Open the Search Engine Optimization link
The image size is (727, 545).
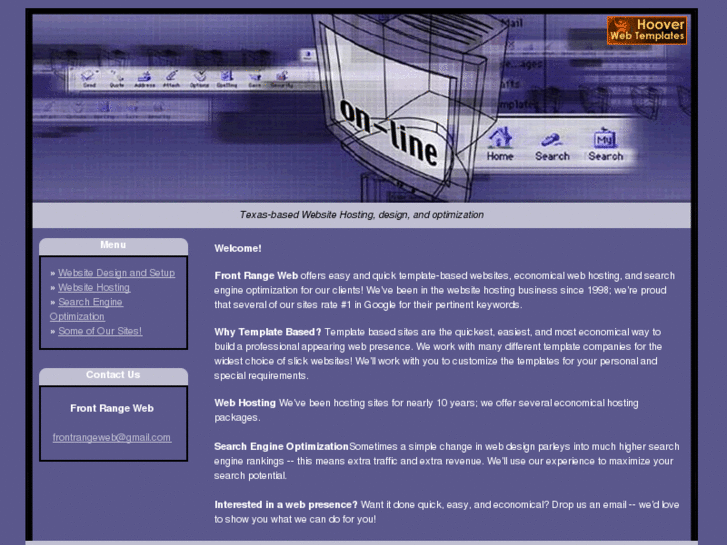tap(86, 309)
